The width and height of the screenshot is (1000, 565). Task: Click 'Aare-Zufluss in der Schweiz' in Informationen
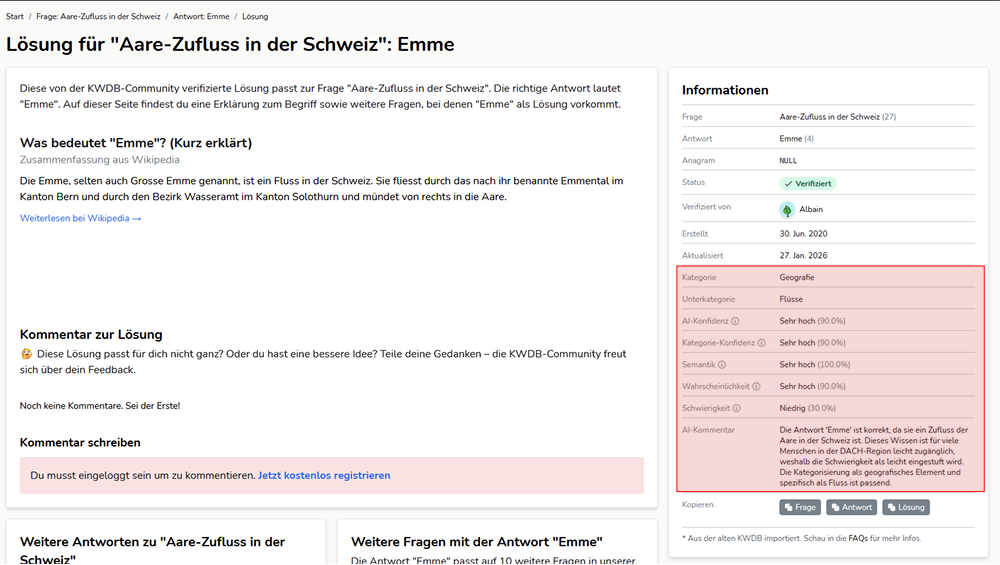coord(829,117)
